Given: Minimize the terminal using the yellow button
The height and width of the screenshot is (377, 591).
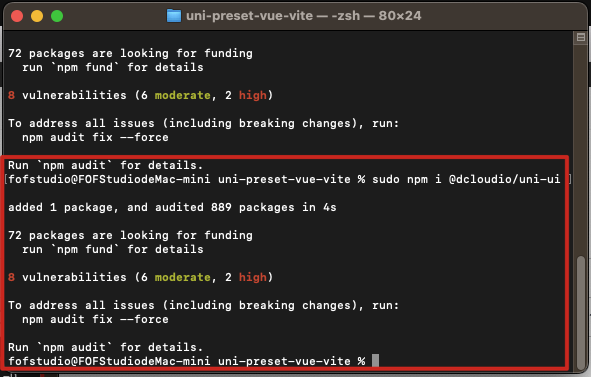Looking at the screenshot, I should 37,16.
